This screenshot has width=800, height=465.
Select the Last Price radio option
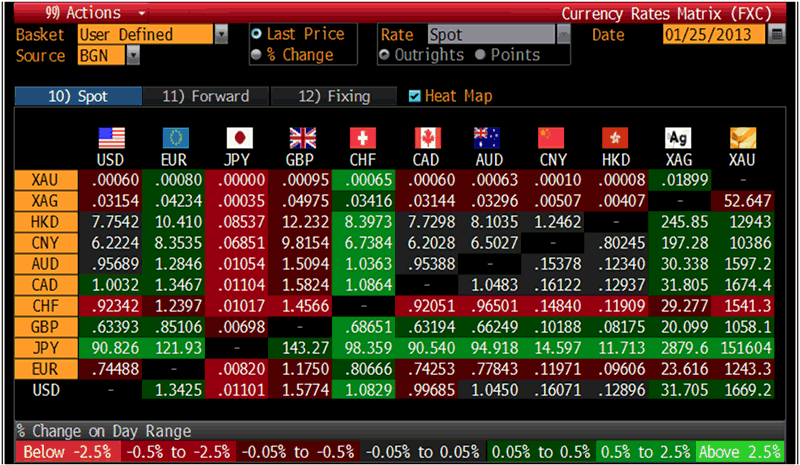tap(259, 35)
